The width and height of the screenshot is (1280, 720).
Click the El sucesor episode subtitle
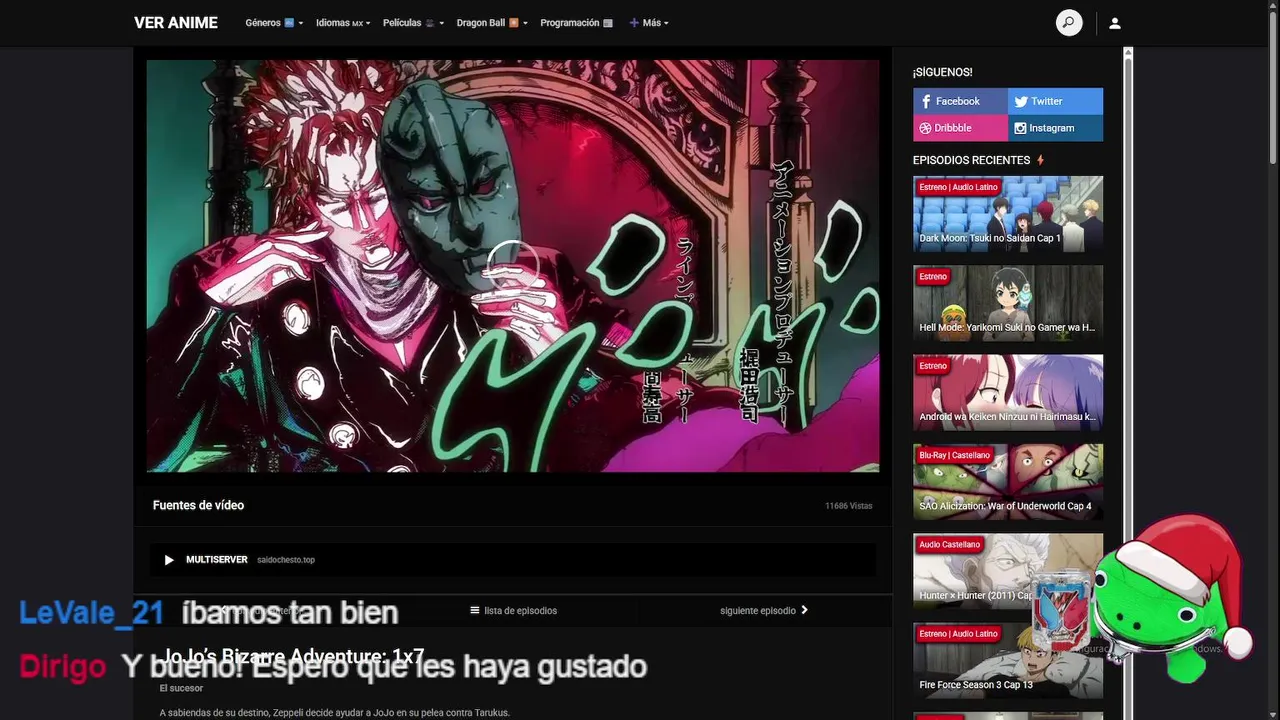(181, 688)
